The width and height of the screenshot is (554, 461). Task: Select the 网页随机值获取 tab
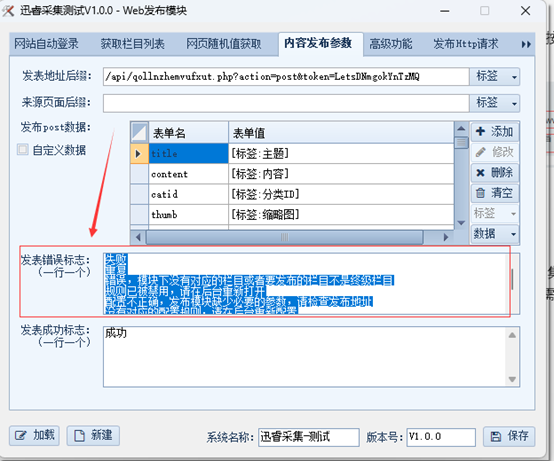224,44
